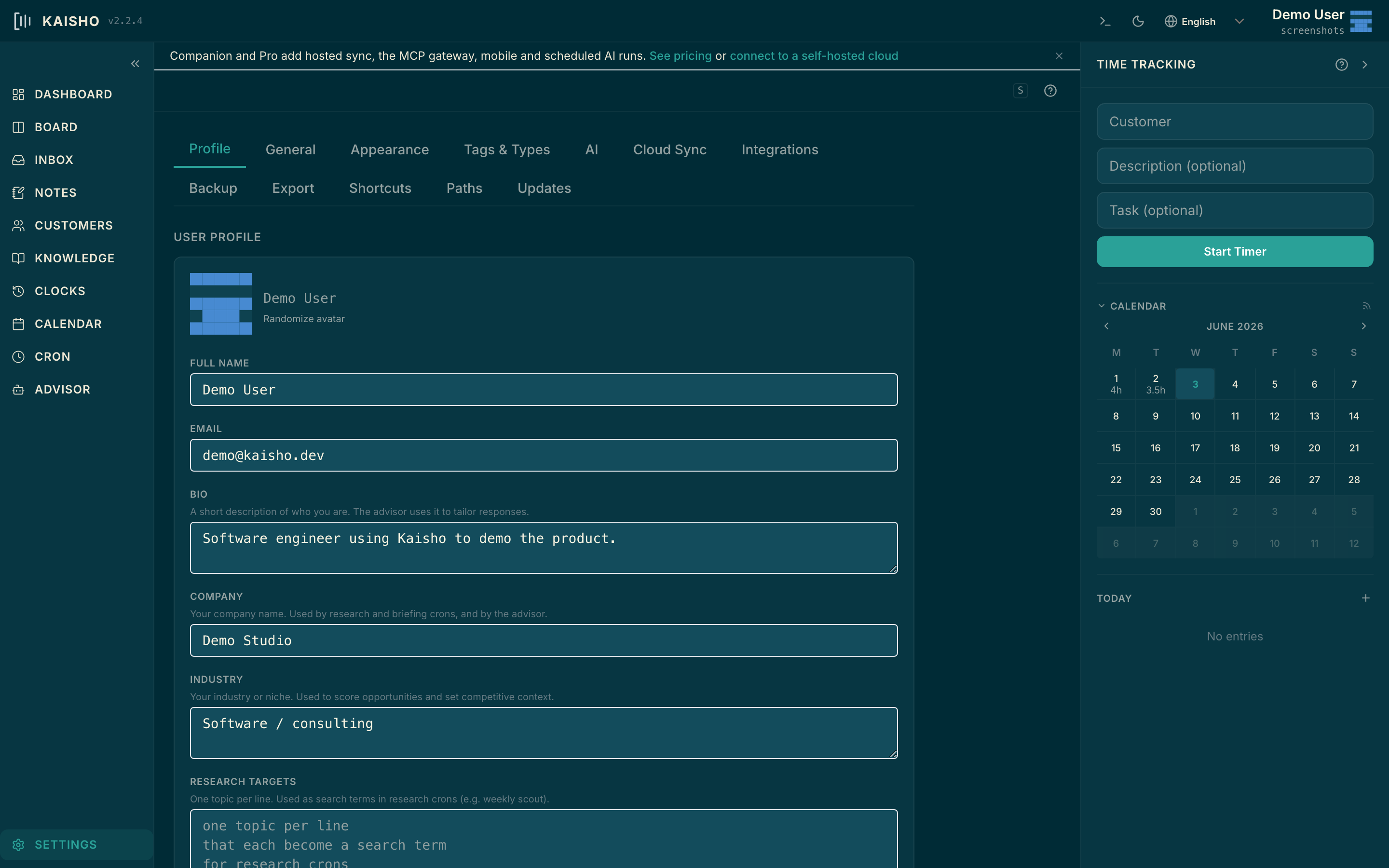Viewport: 1389px width, 868px height.
Task: Open the terminal command prompt icon
Action: pyautogui.click(x=1105, y=21)
